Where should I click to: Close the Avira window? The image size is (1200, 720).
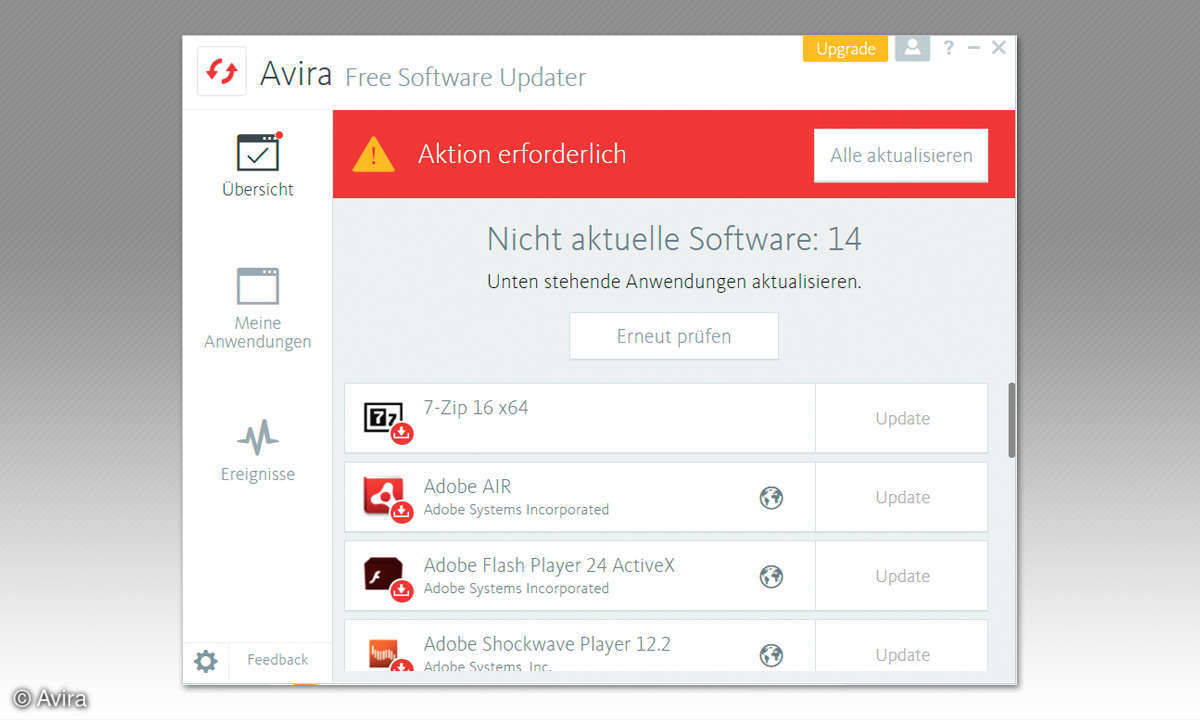coord(998,48)
